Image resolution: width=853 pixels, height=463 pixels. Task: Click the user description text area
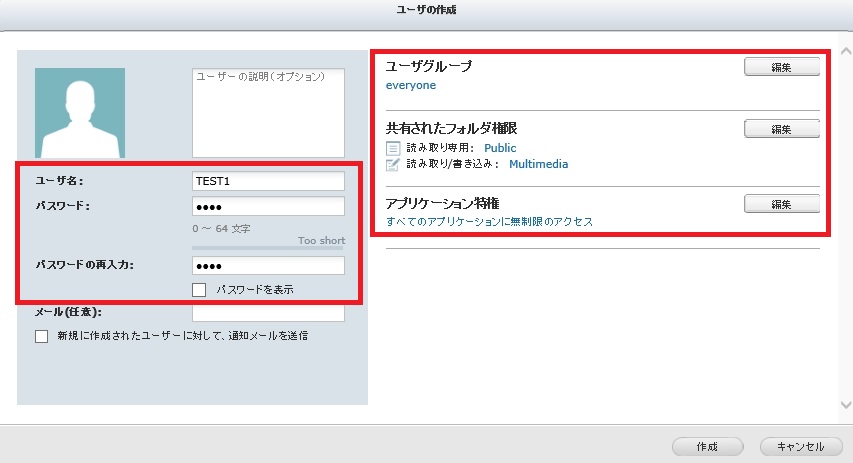point(268,113)
